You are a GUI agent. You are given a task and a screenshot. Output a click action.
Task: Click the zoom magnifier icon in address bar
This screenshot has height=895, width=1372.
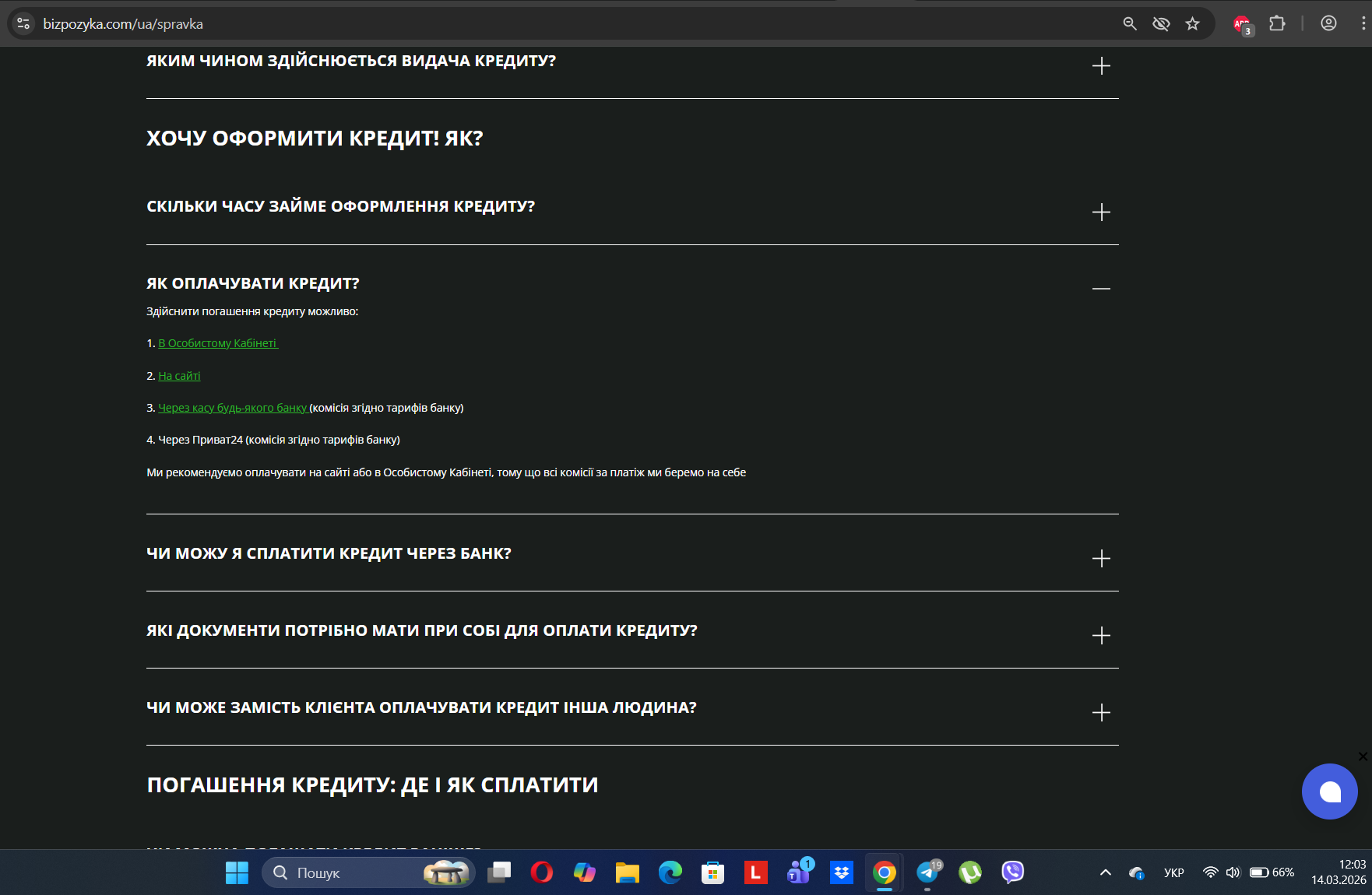tap(1130, 24)
